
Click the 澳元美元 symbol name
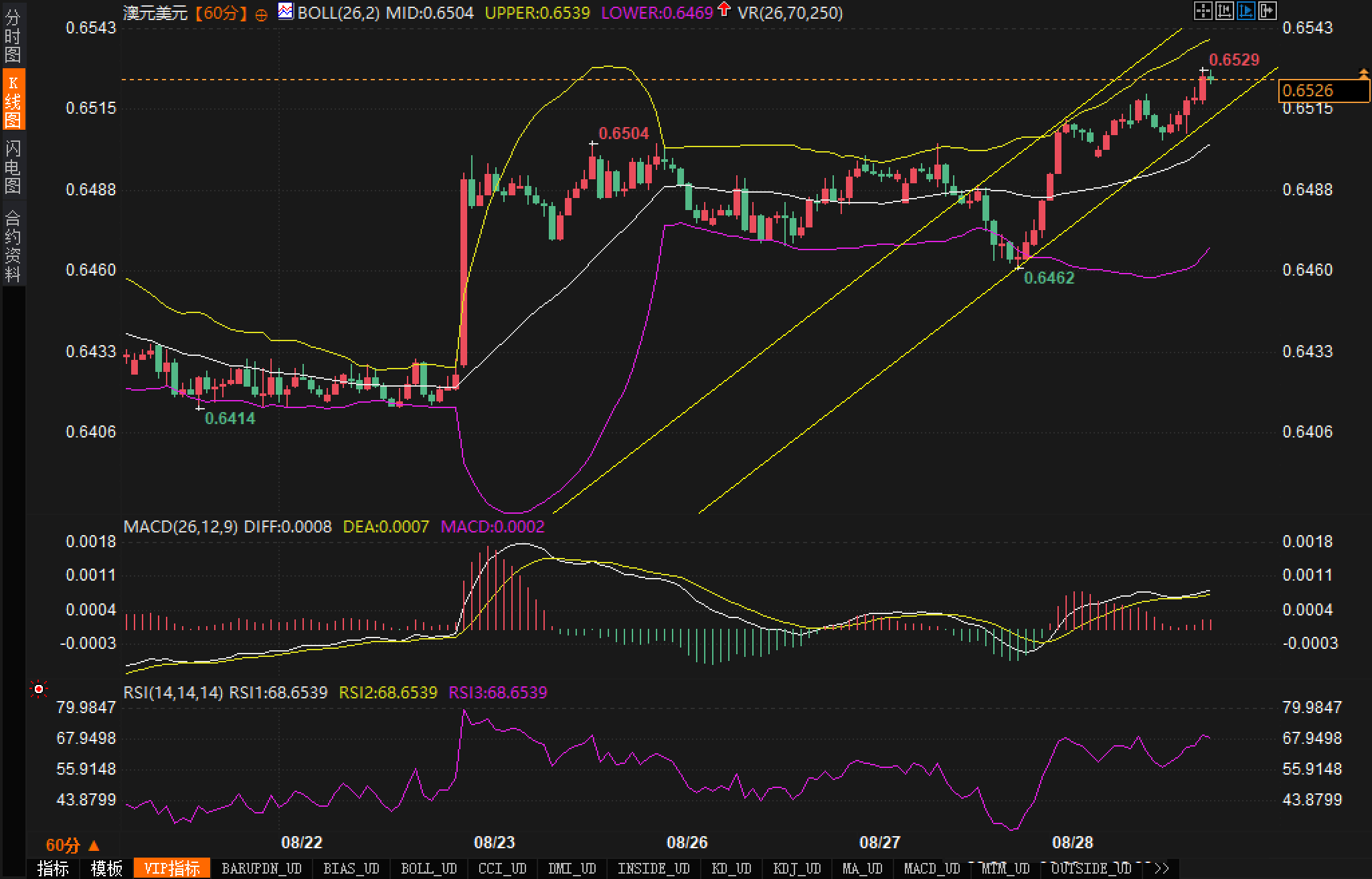pos(155,13)
